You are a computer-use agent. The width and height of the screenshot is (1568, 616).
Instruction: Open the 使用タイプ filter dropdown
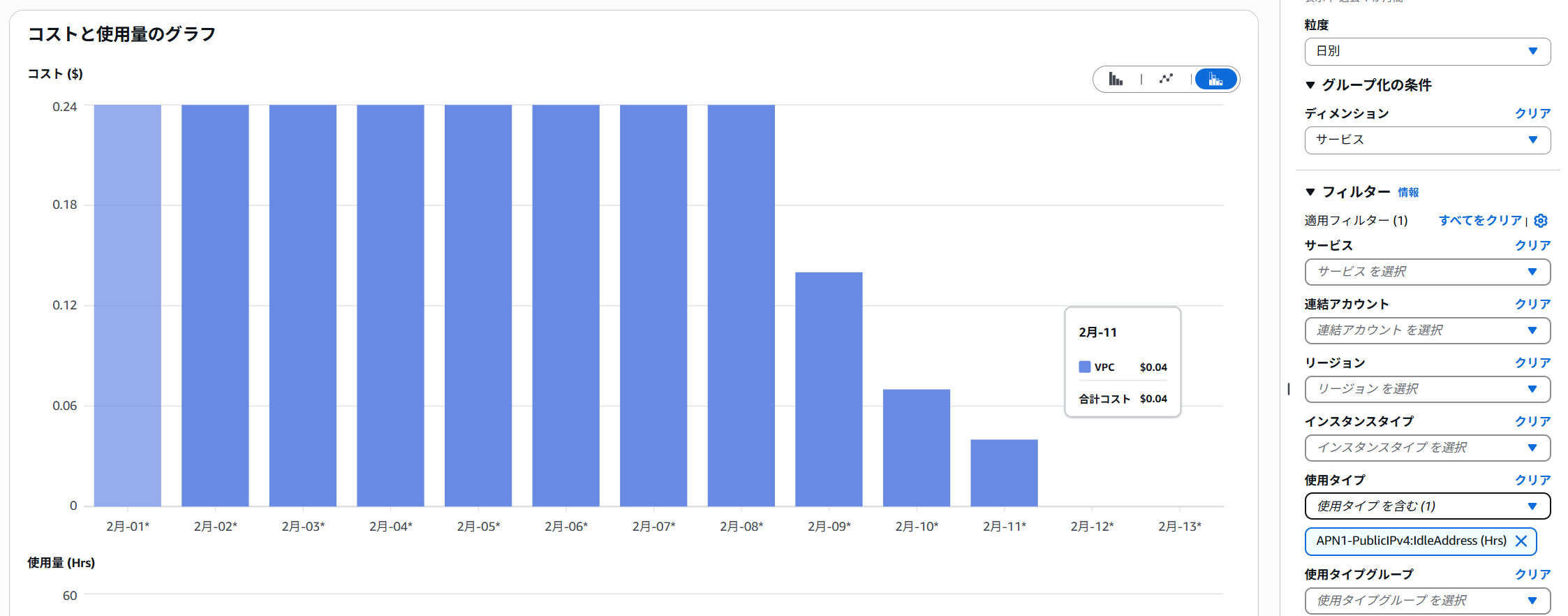click(1427, 506)
